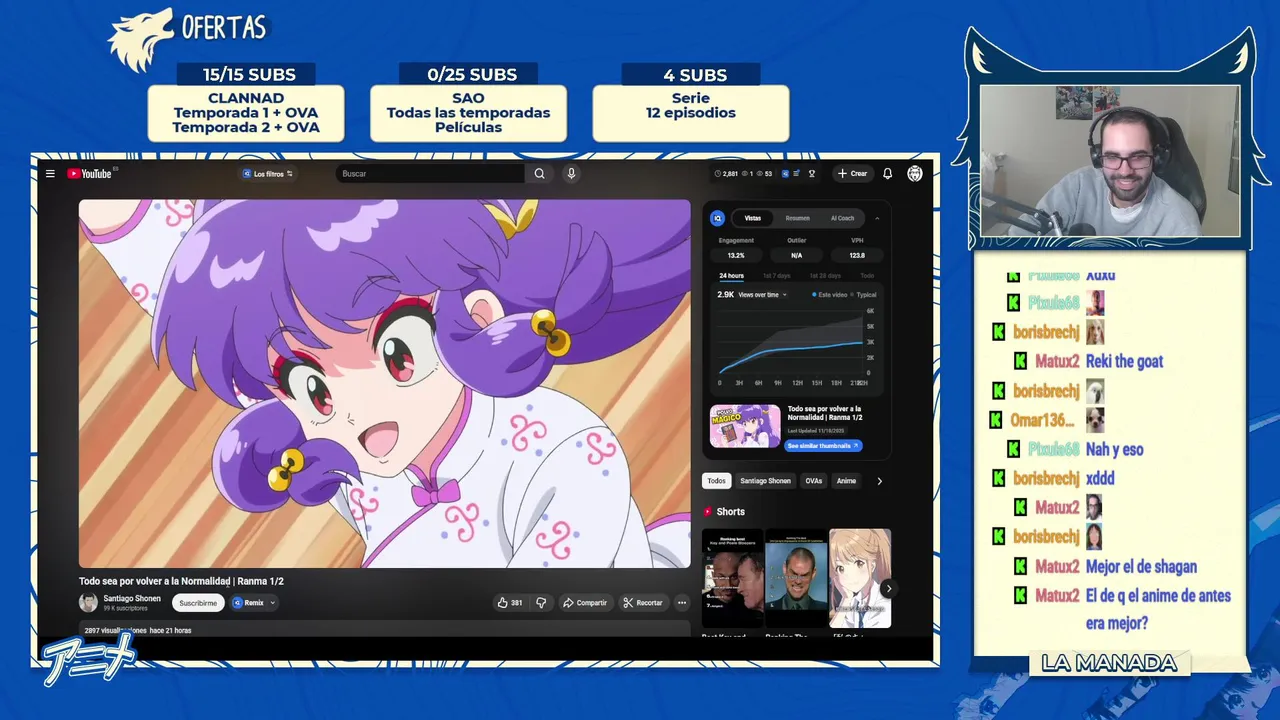Click the video title Todo sea por volver

coord(181,581)
